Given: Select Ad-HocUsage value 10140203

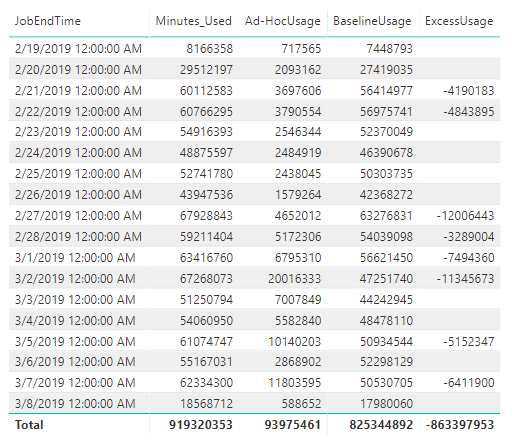Looking at the screenshot, I should point(295,342).
